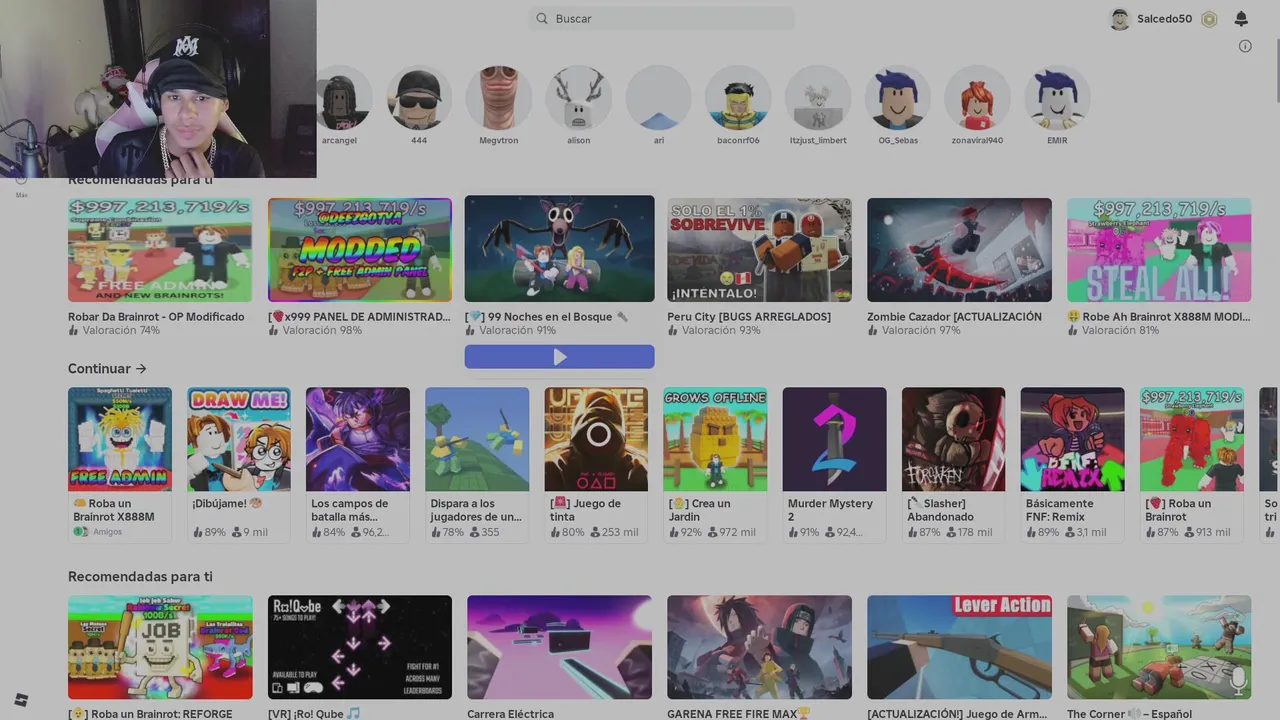Open Básicamente FNF: Remix tile
The height and width of the screenshot is (720, 1280).
1073,464
